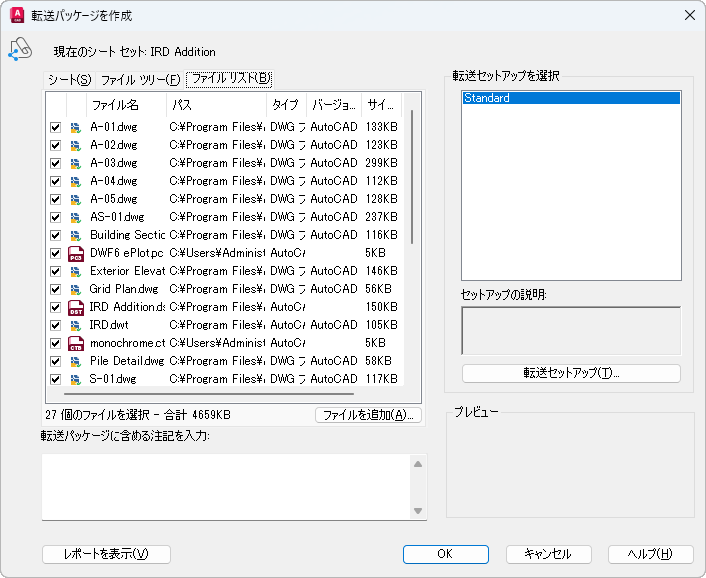Select the ファイル リスト(B) tab
706x578 pixels.
[229, 79]
